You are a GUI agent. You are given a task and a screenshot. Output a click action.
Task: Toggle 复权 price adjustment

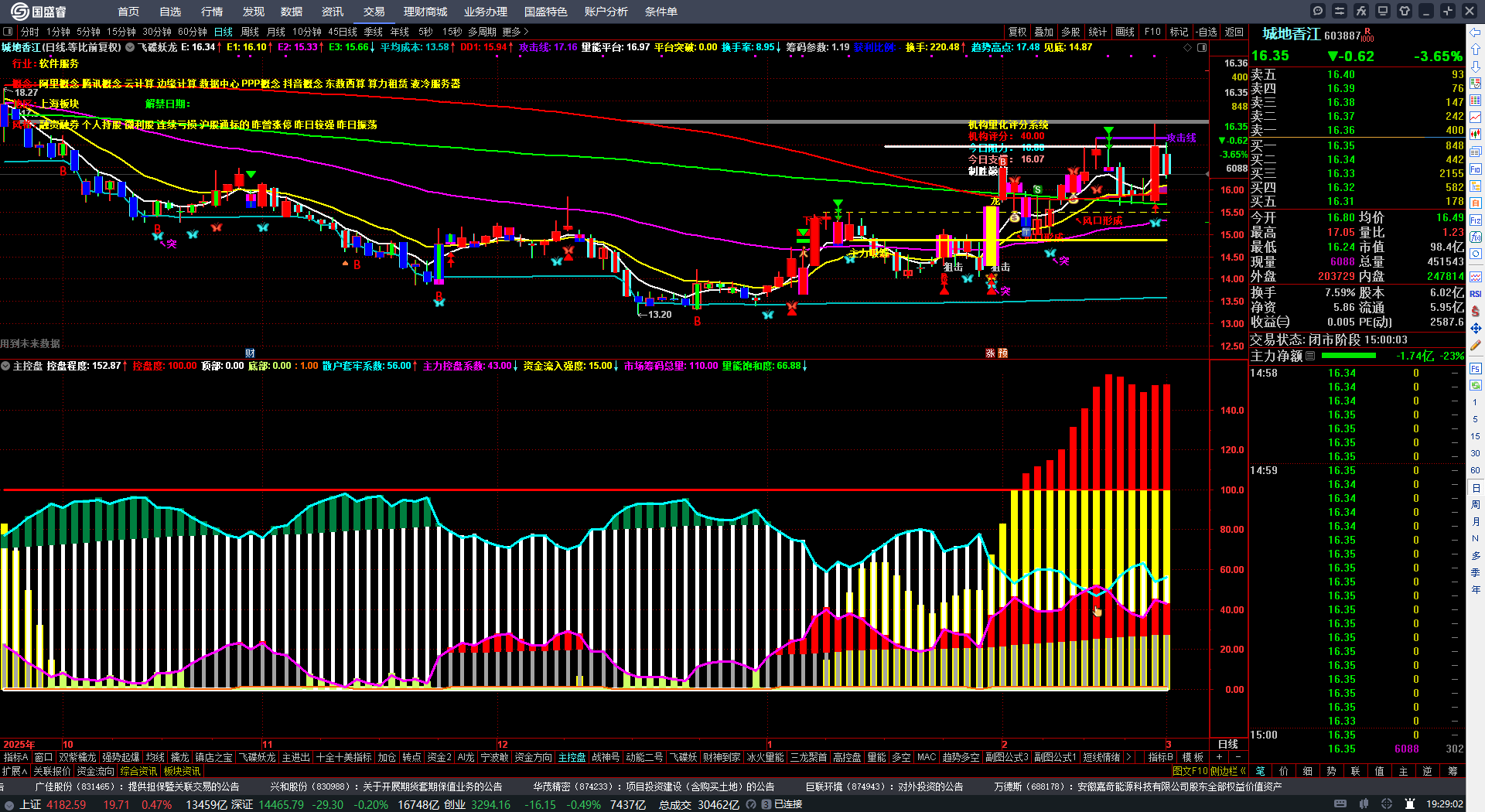[x=1017, y=32]
